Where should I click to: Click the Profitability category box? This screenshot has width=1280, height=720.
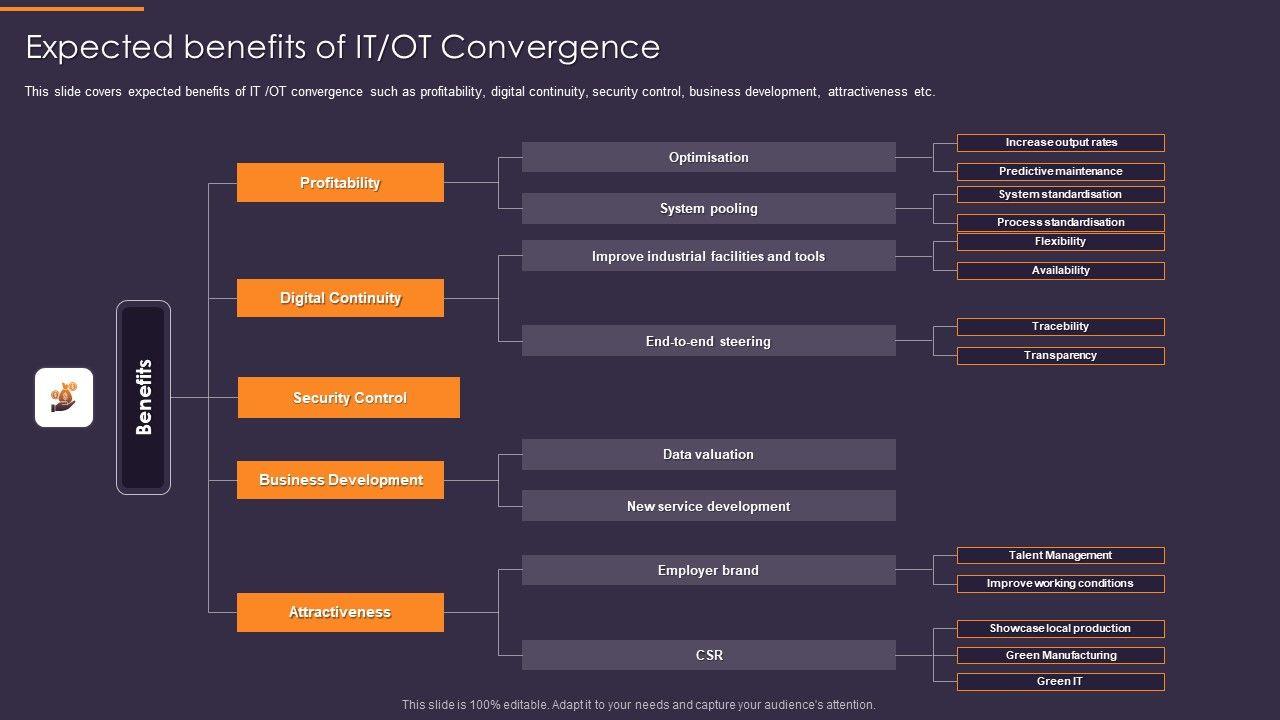[x=340, y=183]
